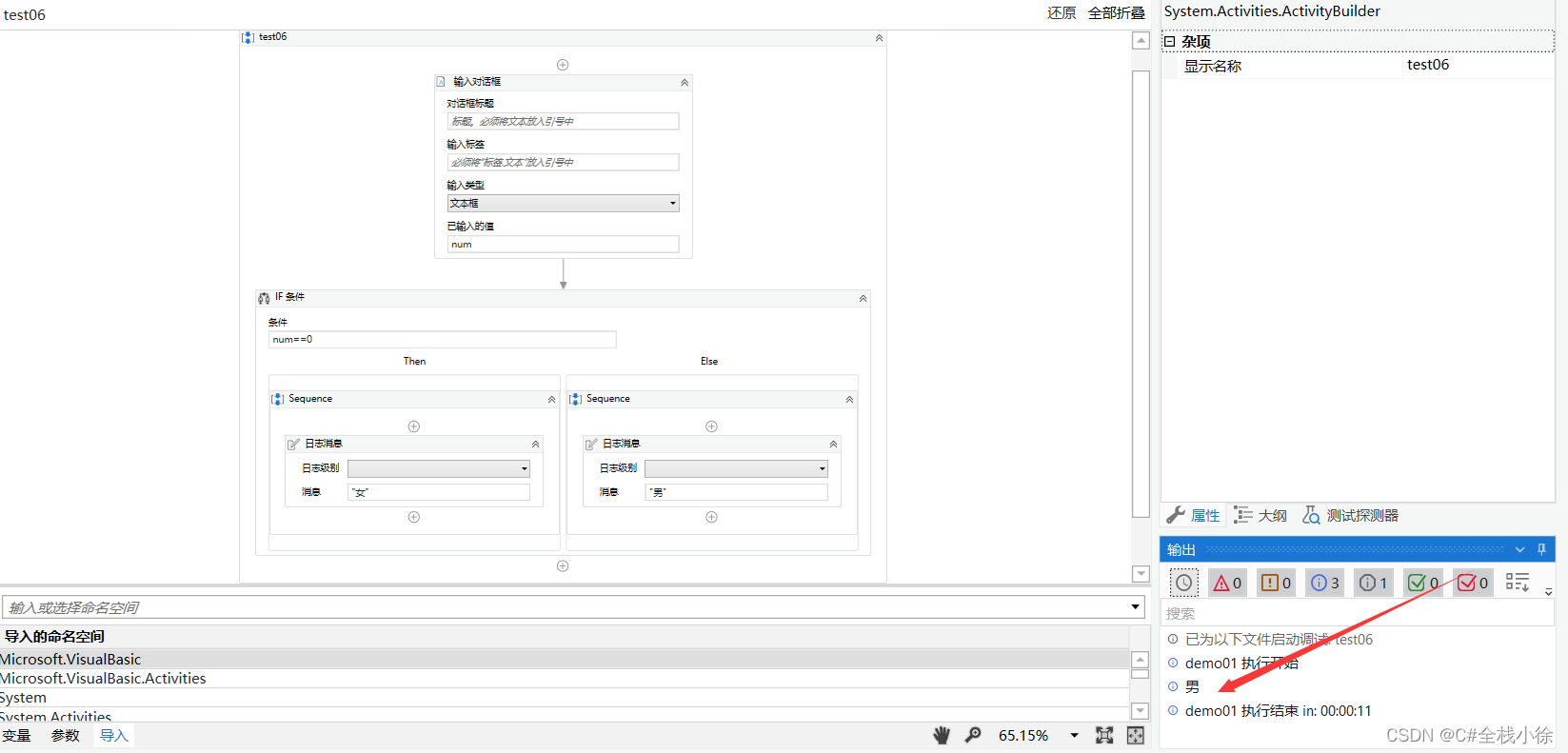Screen dimensions: 1568x753
Task: Open the 输入或选择命名空间 combo box
Action: [1136, 607]
